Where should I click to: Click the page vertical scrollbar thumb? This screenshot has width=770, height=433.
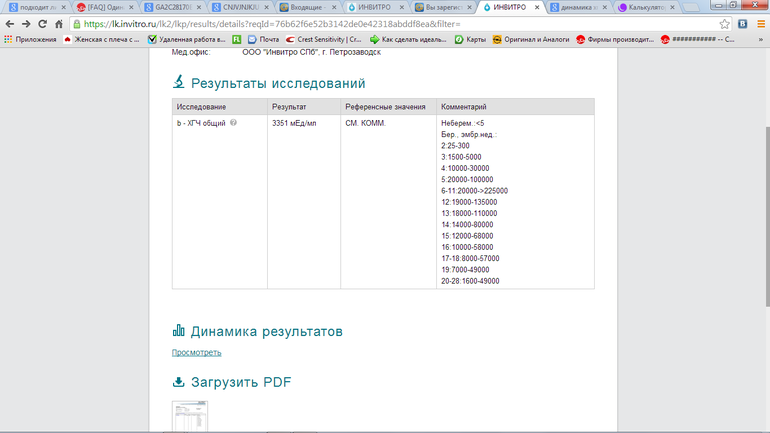point(767,216)
